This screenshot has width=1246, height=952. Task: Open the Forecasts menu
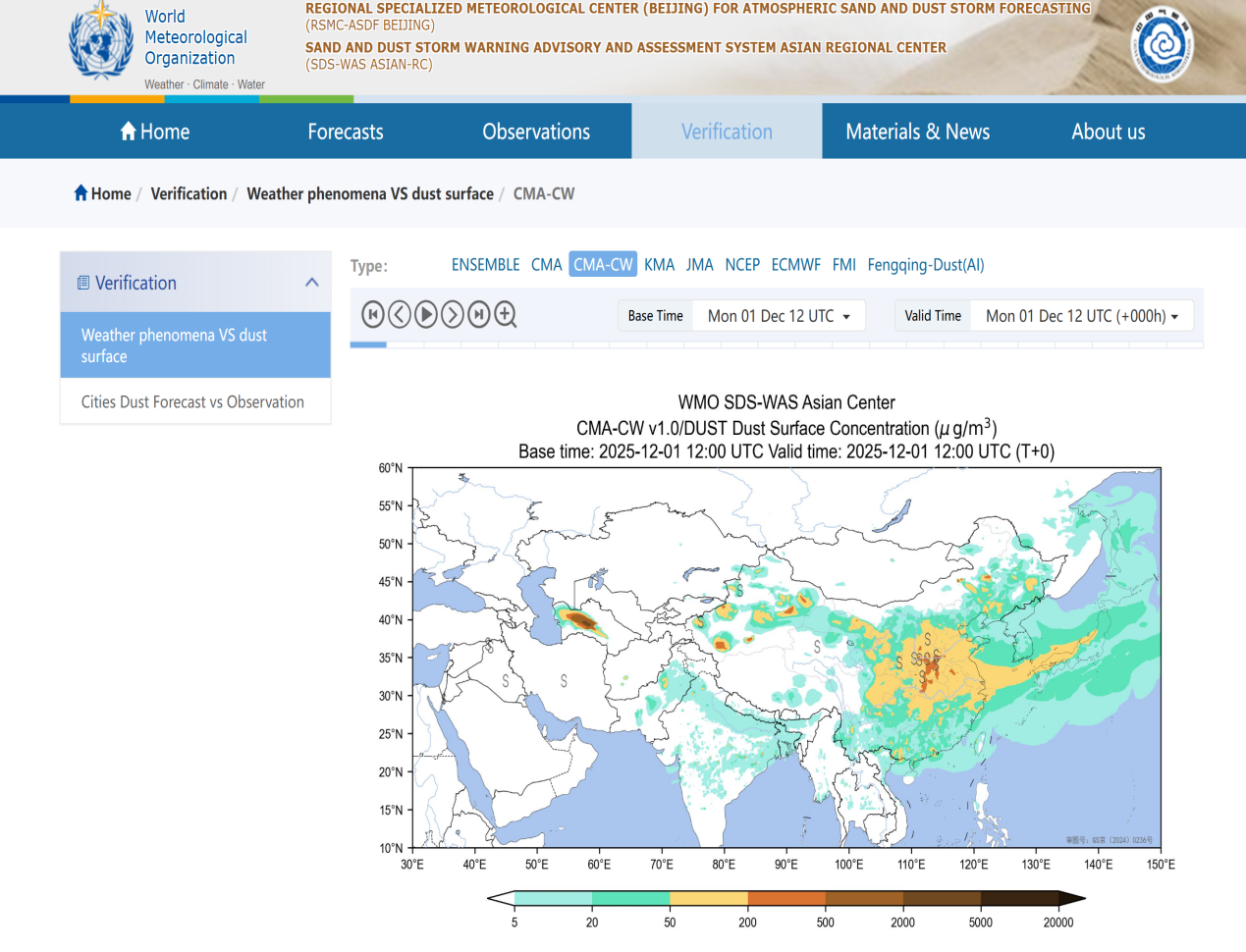coord(346,132)
